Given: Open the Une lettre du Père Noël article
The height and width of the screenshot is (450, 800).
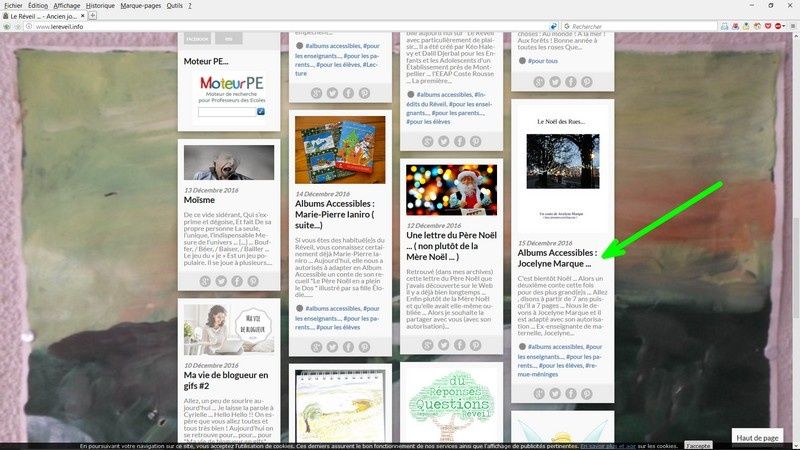Looking at the screenshot, I should 451,246.
